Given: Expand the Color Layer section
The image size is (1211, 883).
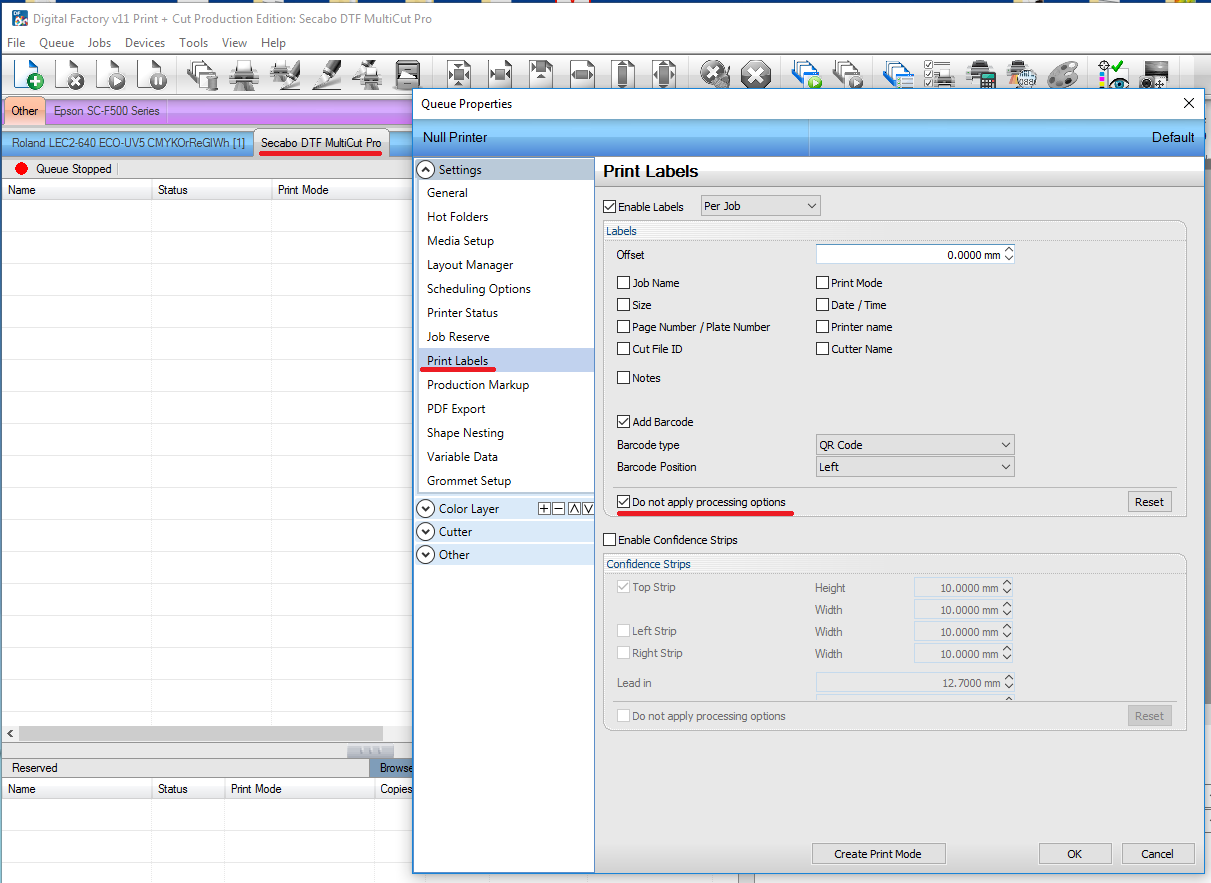Looking at the screenshot, I should 426,509.
